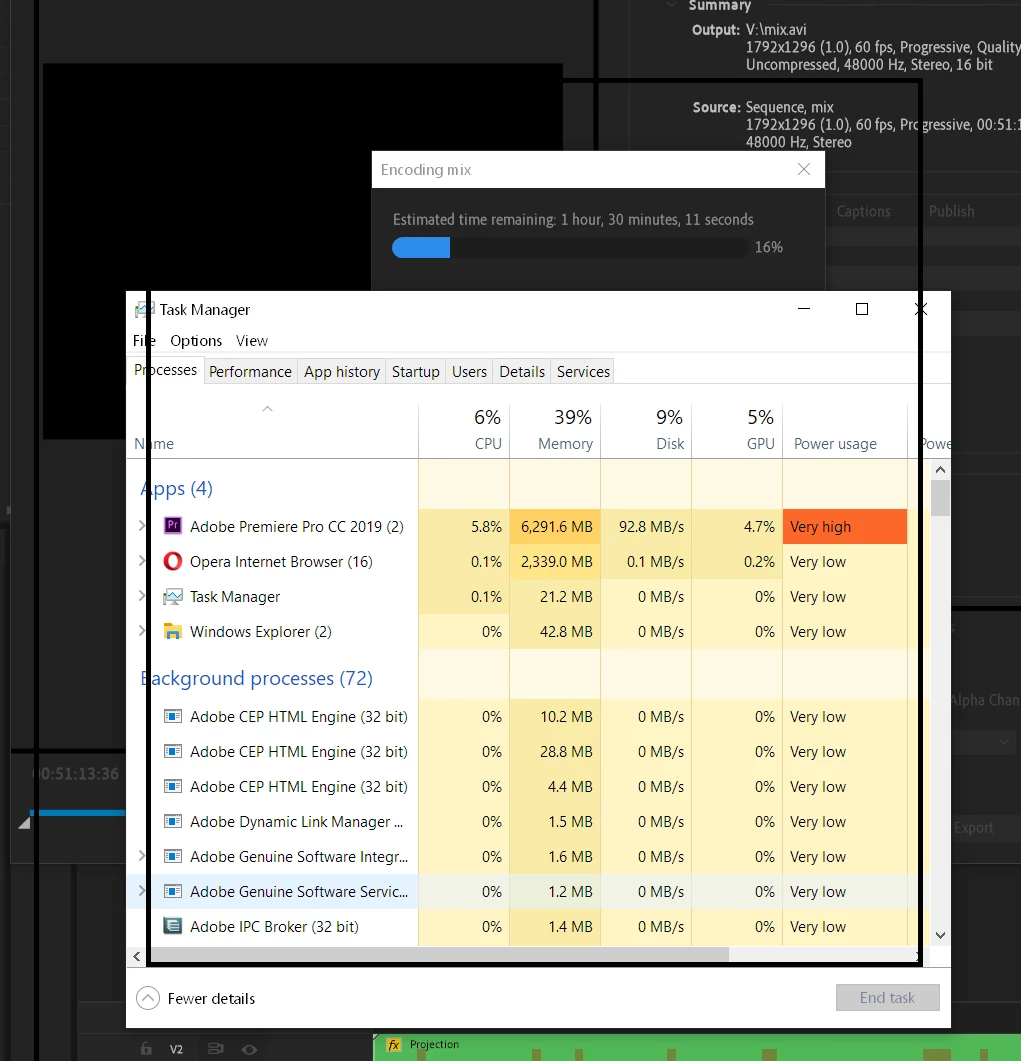The image size is (1021, 1061).
Task: Close the Encoding mix dialog
Action: pos(804,169)
